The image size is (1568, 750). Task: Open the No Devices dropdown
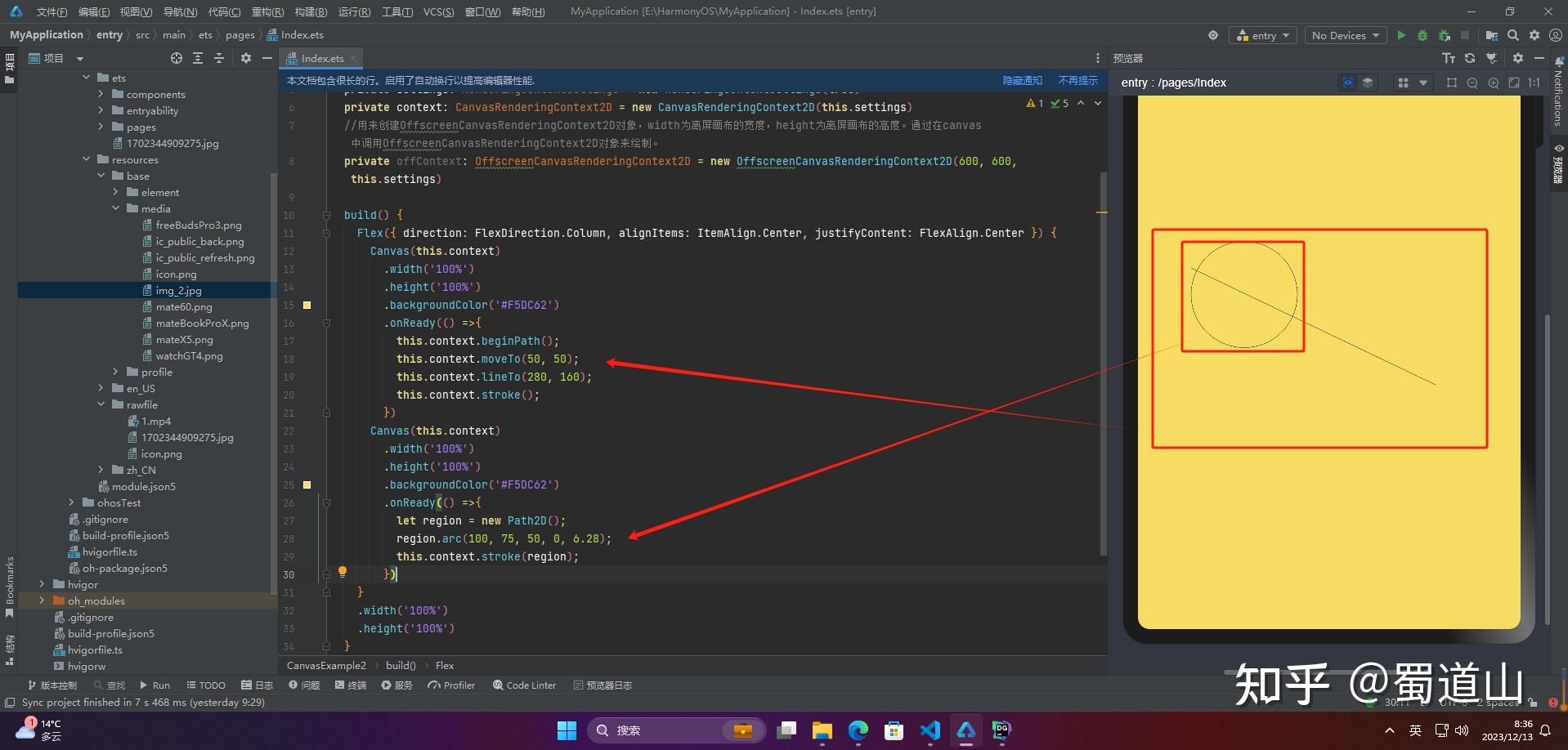(1345, 35)
